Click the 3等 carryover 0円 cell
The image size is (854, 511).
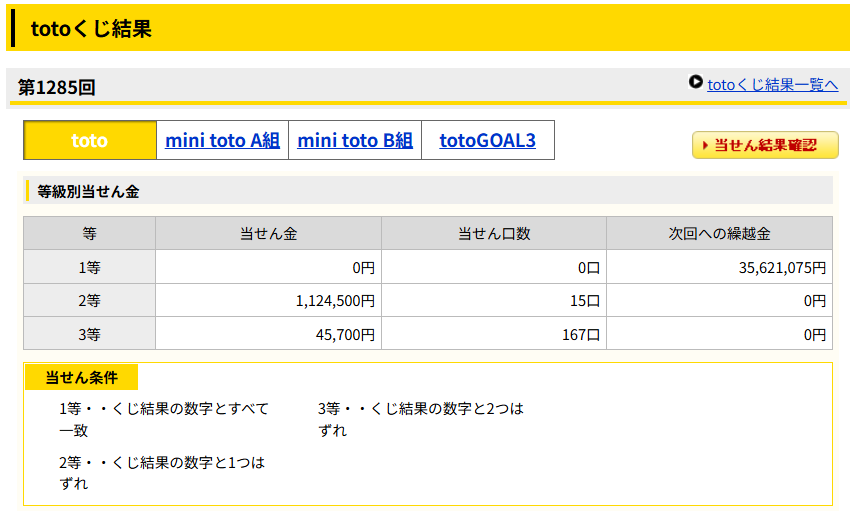click(x=719, y=334)
